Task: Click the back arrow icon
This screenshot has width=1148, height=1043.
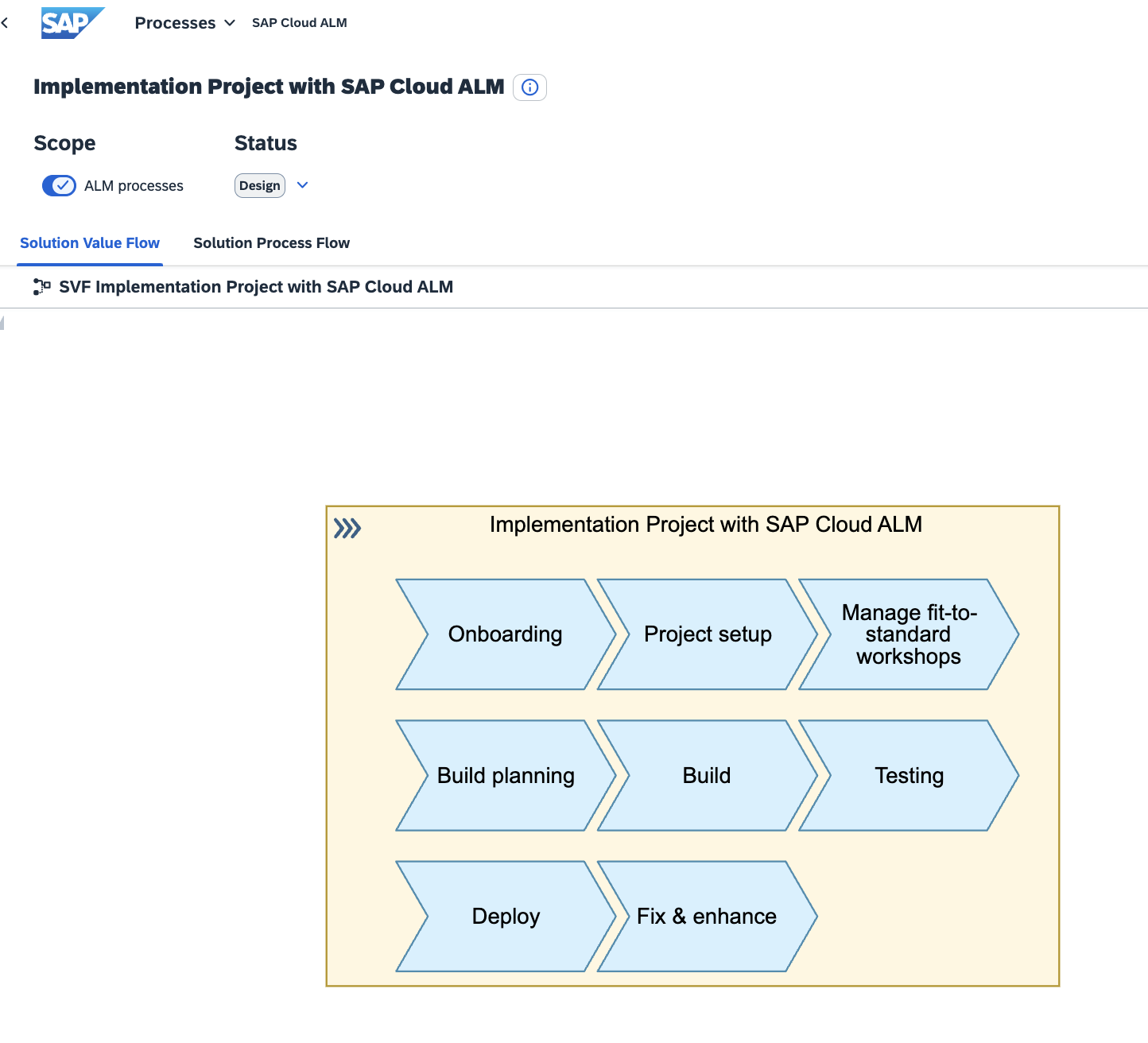Action: tap(6, 23)
